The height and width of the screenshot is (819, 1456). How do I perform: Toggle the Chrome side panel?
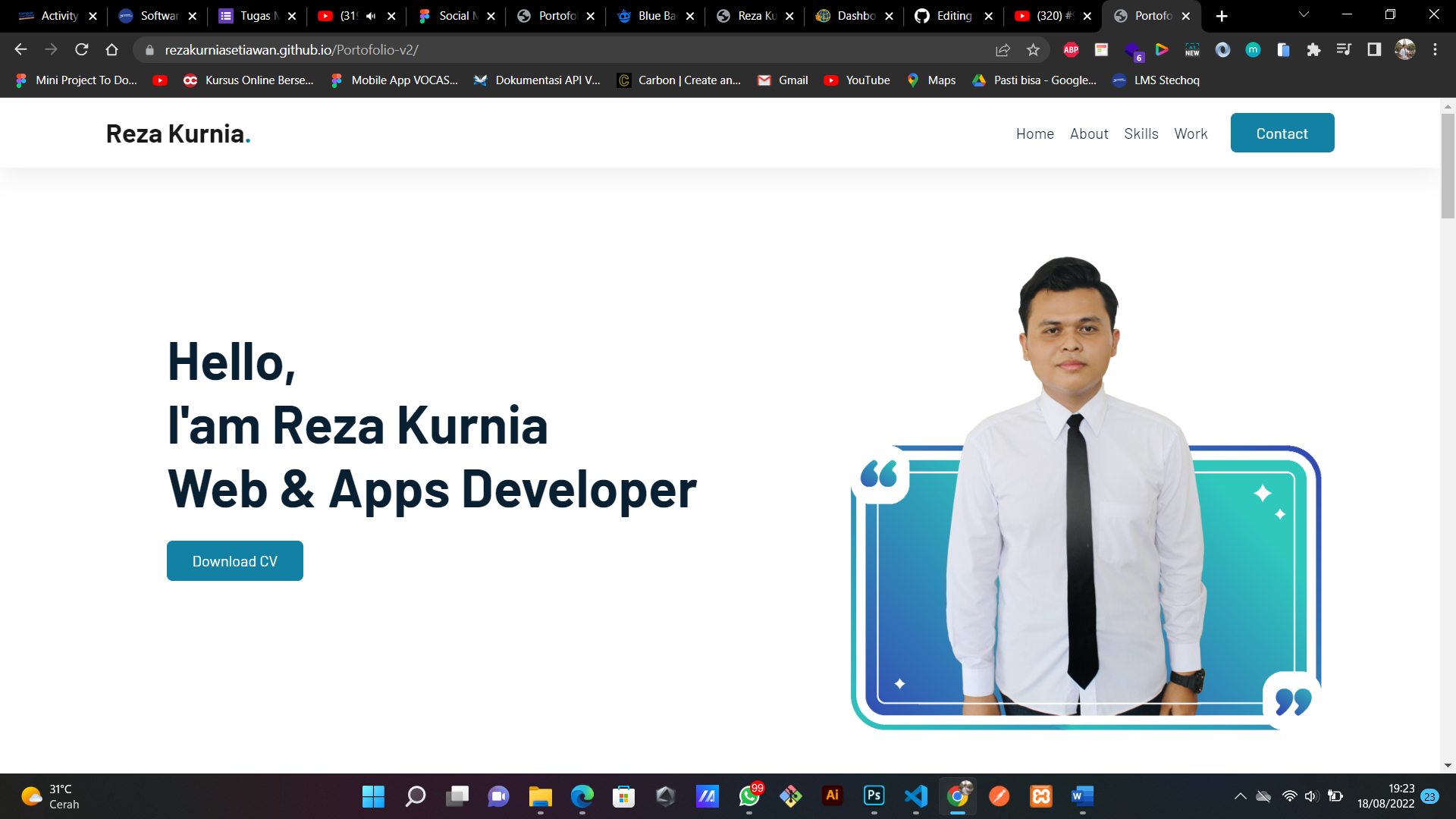click(1373, 49)
